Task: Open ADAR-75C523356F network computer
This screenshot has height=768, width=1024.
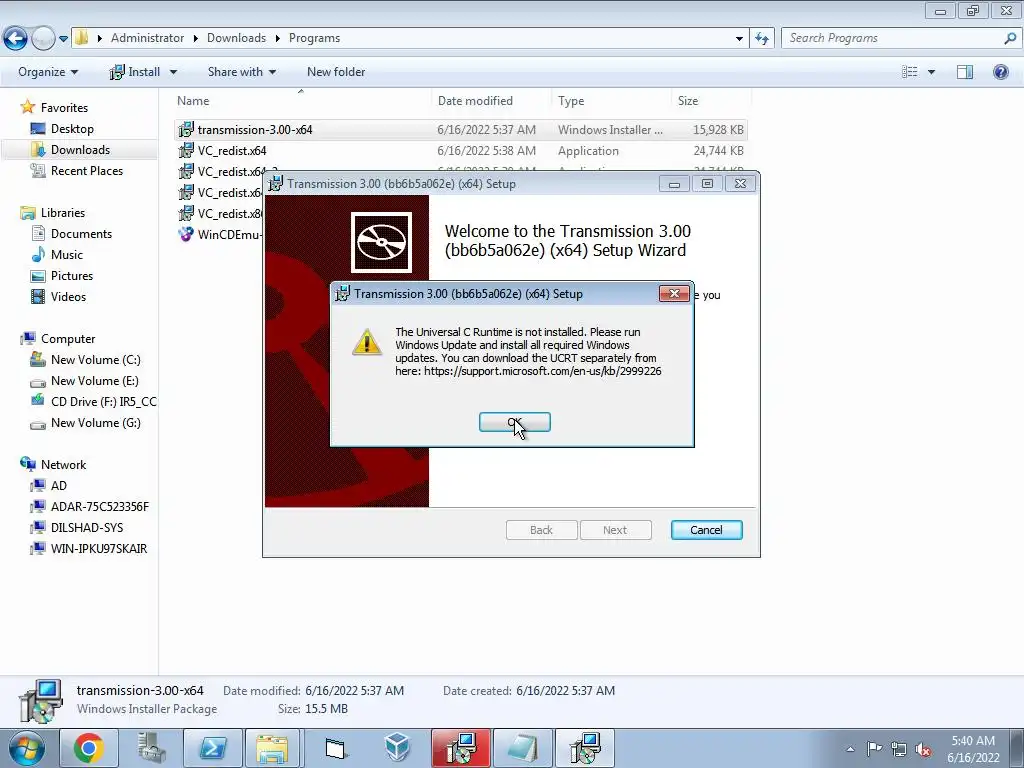Action: pos(99,507)
